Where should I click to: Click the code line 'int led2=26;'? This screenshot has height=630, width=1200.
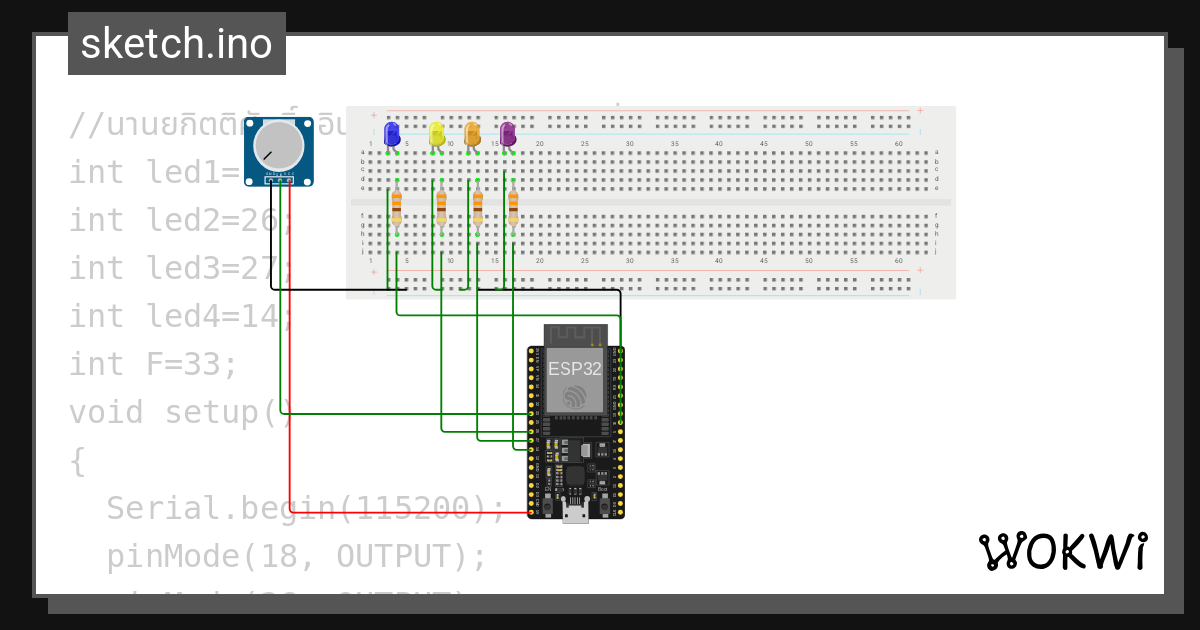182,220
